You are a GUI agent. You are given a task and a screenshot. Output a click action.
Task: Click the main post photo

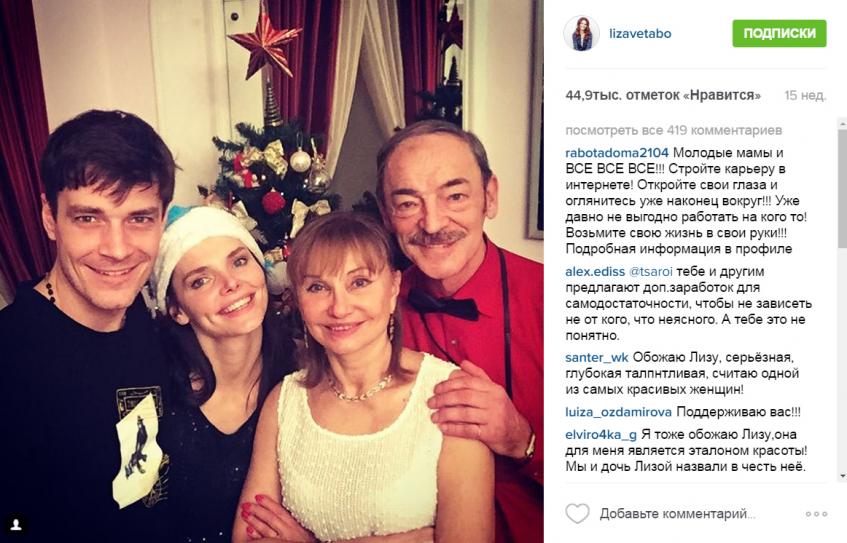[272, 271]
